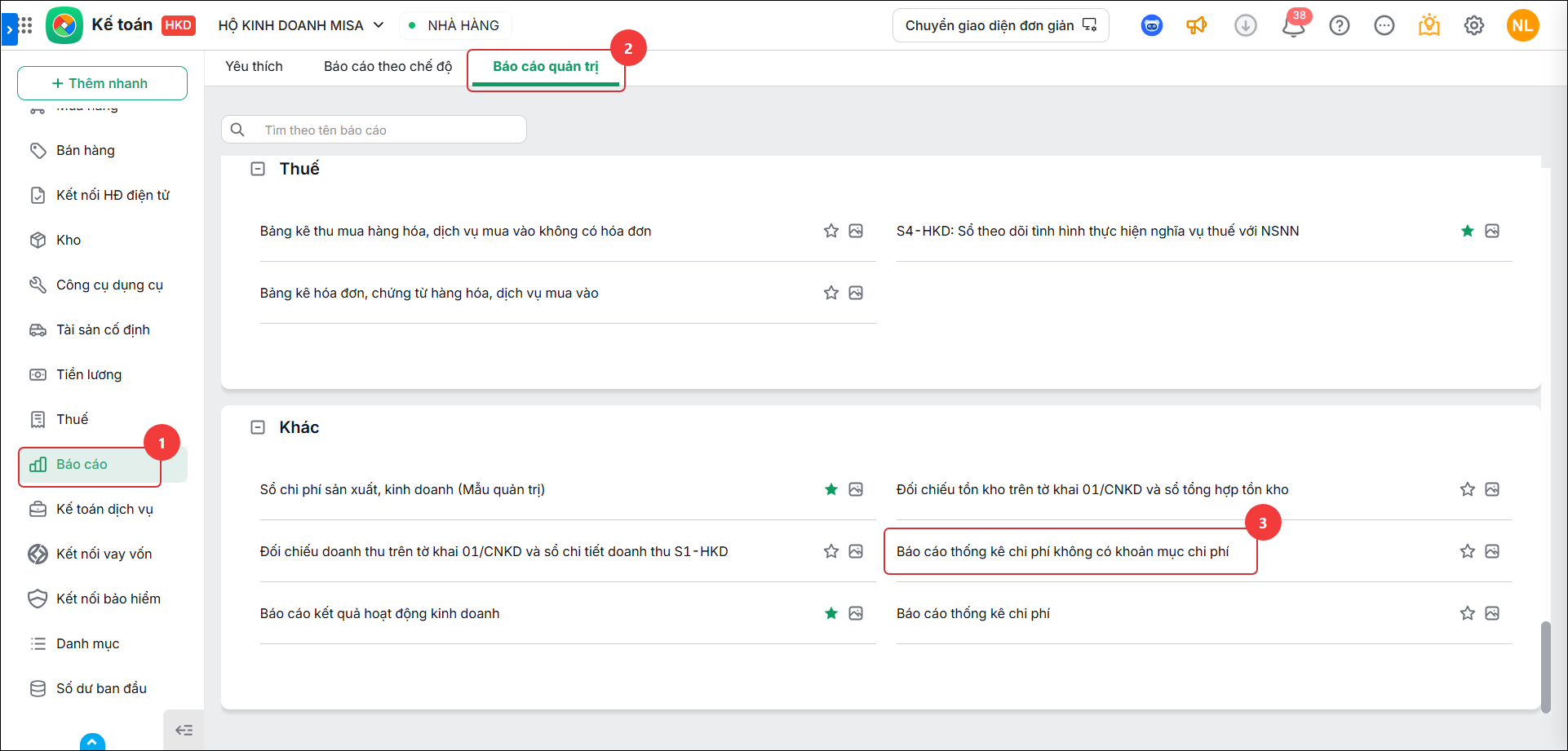Preview sample image for Báo cáo thống kê chi phí
1568x751 pixels.
pos(1492,613)
